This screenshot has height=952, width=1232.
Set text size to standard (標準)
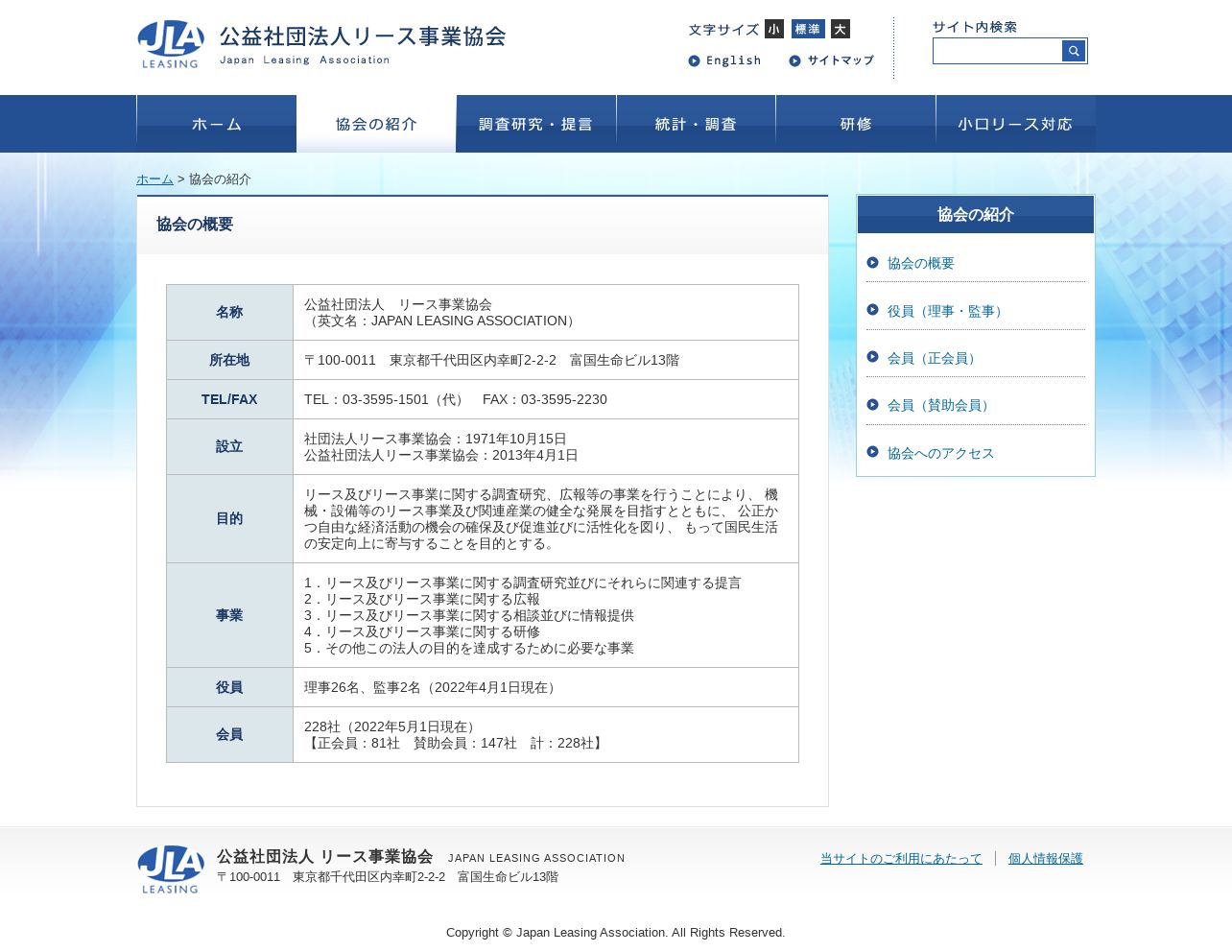click(808, 29)
